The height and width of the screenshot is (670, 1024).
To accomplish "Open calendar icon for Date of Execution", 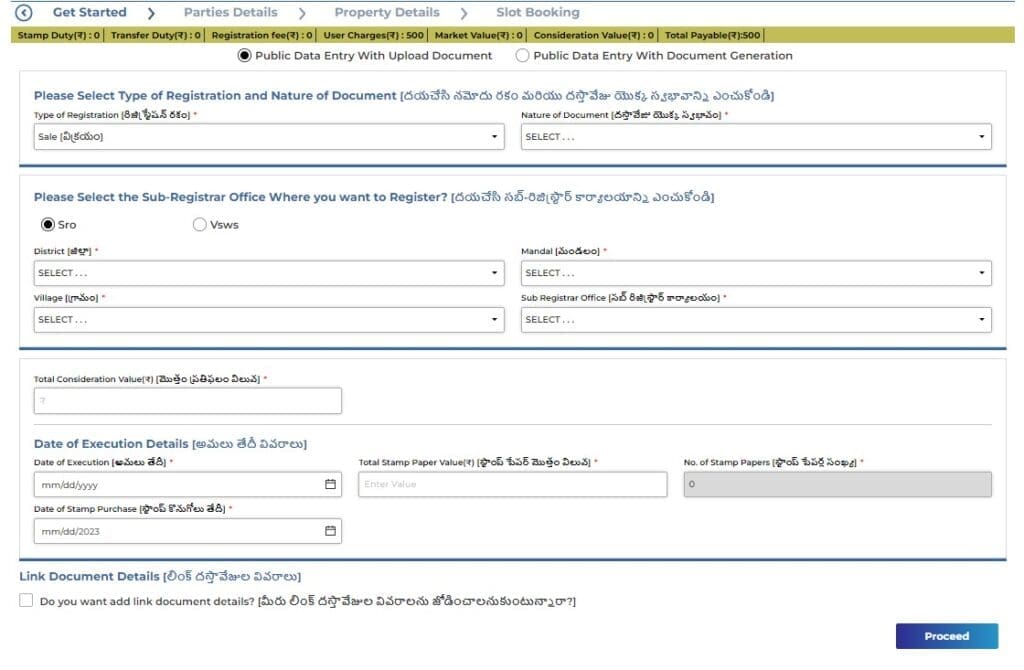I will (x=330, y=485).
